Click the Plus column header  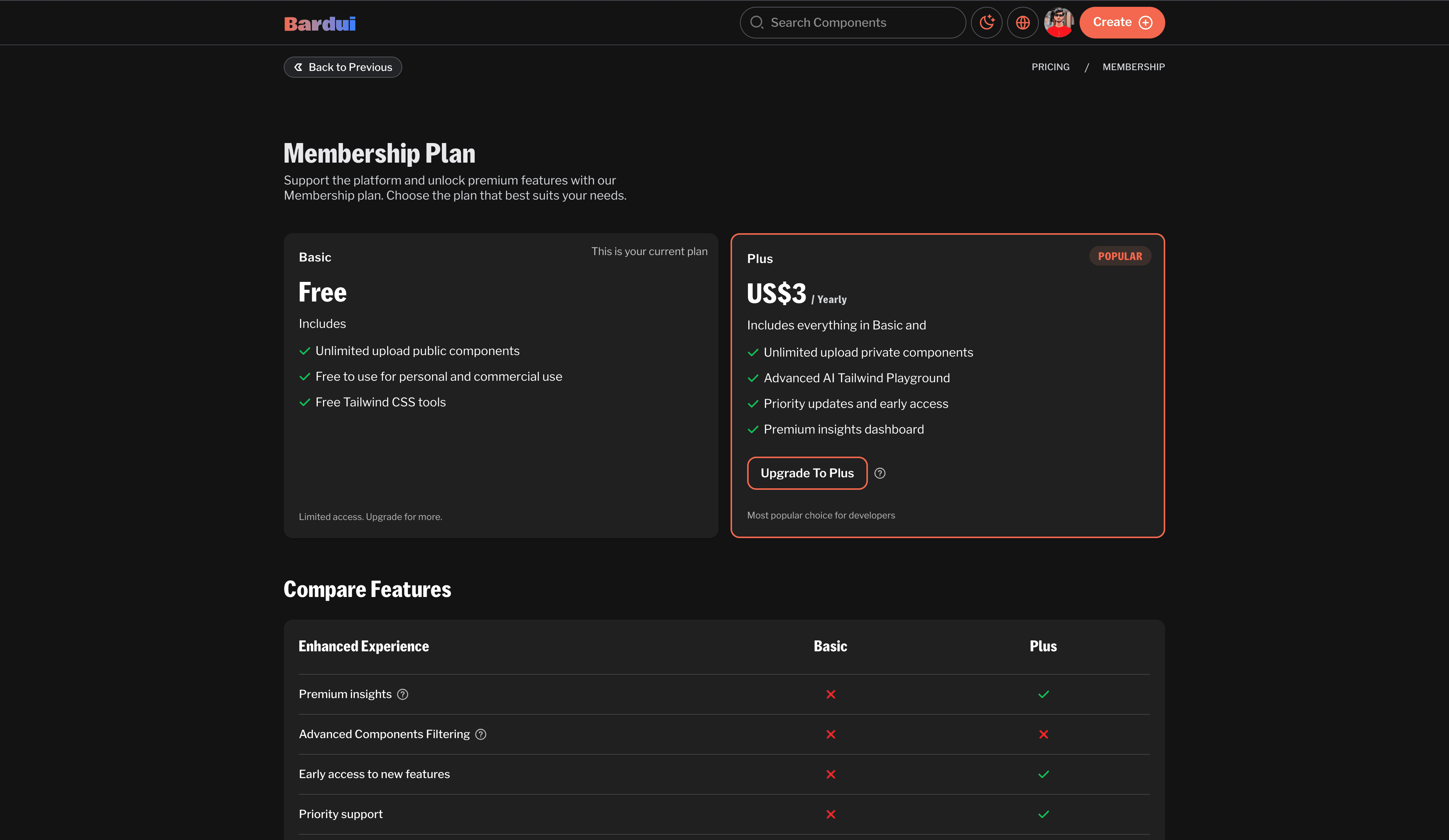point(1043,646)
